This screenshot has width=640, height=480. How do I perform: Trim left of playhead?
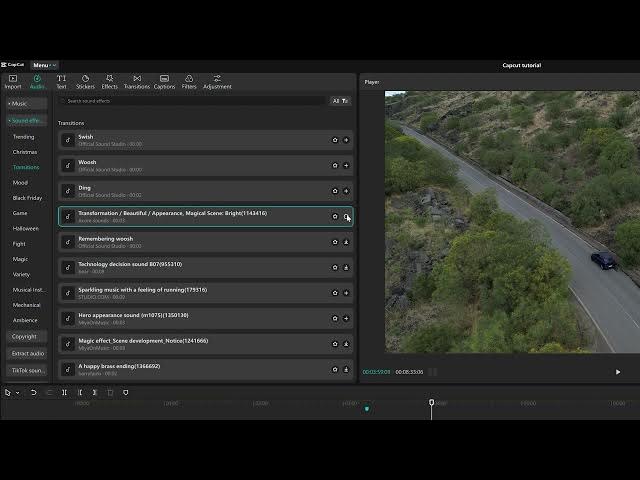[80, 393]
